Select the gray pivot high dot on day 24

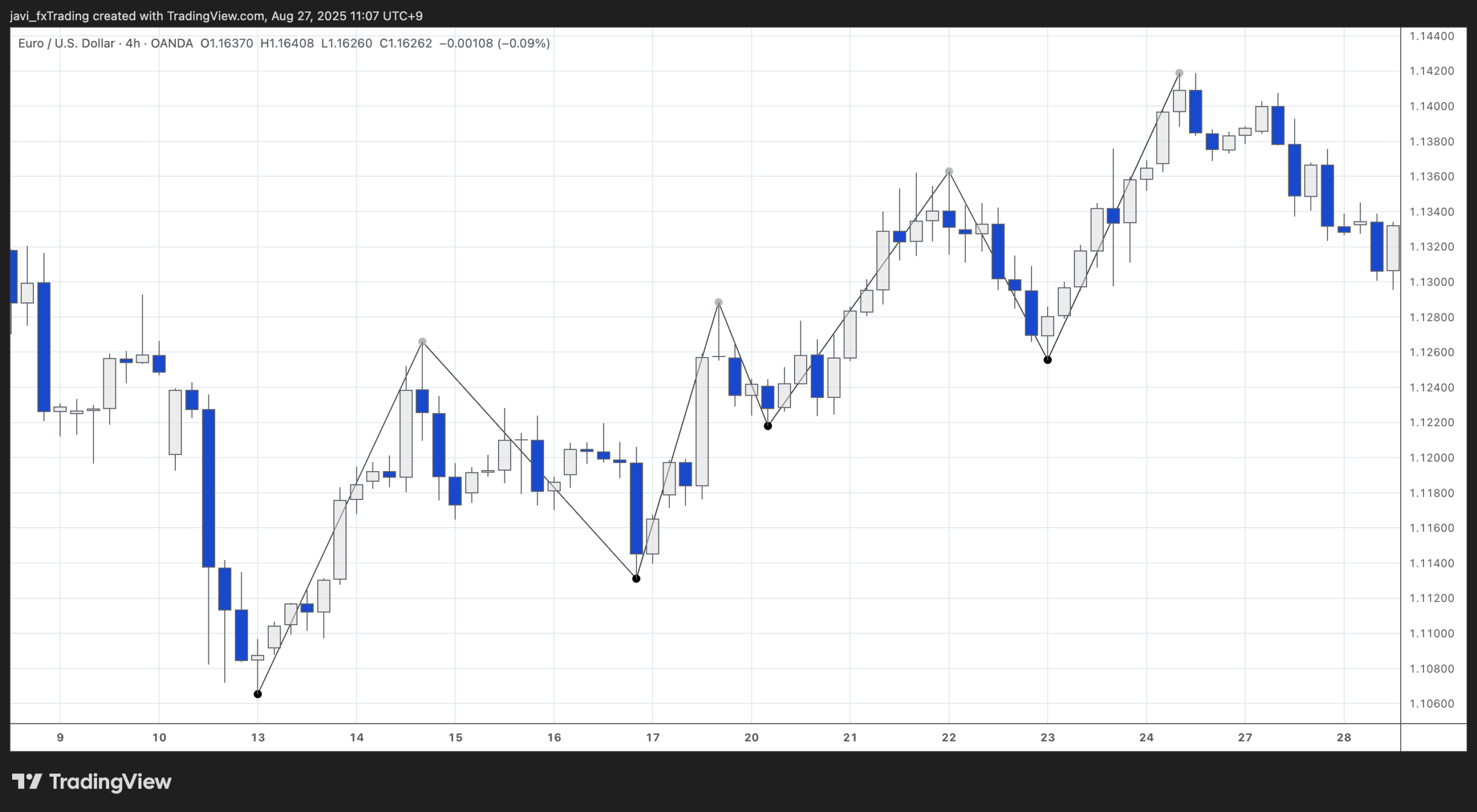(x=1178, y=73)
